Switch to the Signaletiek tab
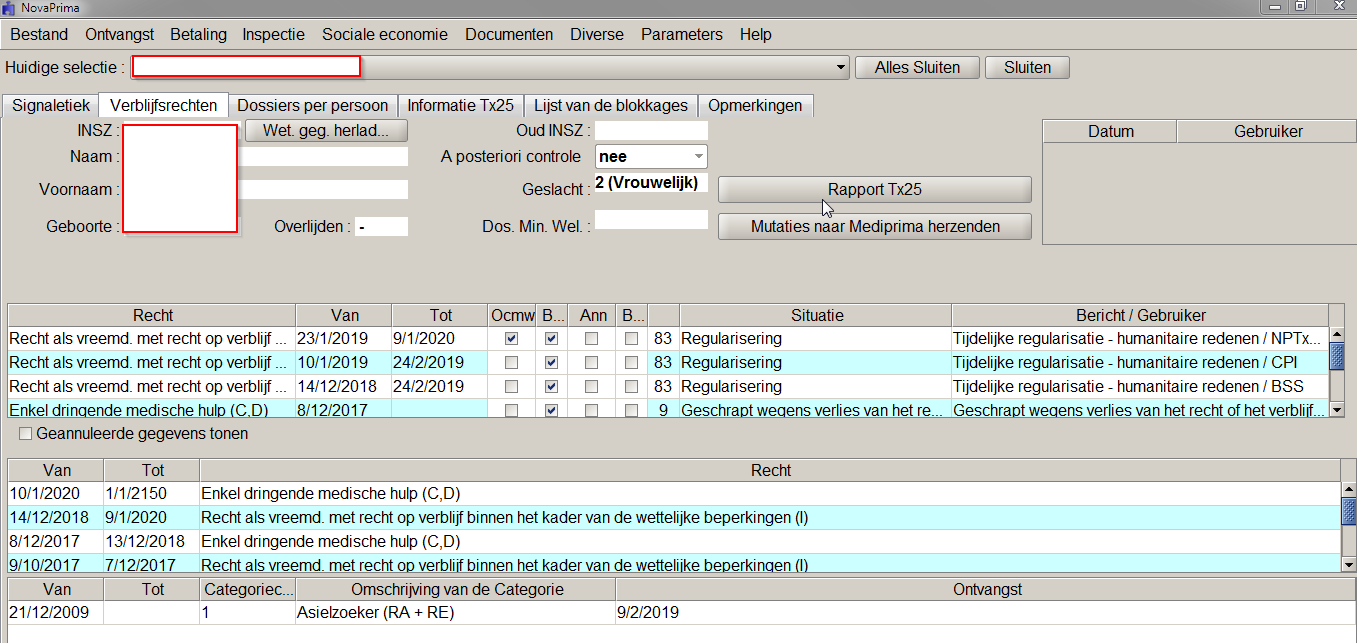This screenshot has width=1357, height=643. click(51, 105)
